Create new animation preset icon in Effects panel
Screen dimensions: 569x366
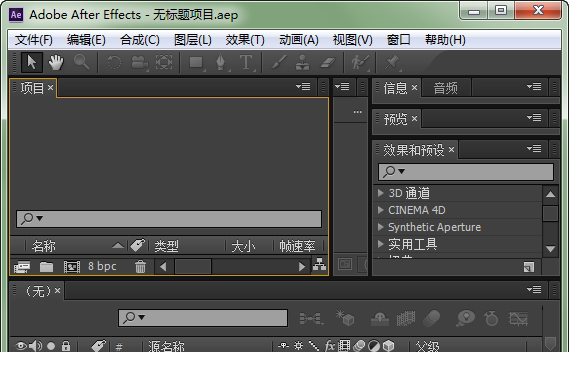[x=529, y=267]
